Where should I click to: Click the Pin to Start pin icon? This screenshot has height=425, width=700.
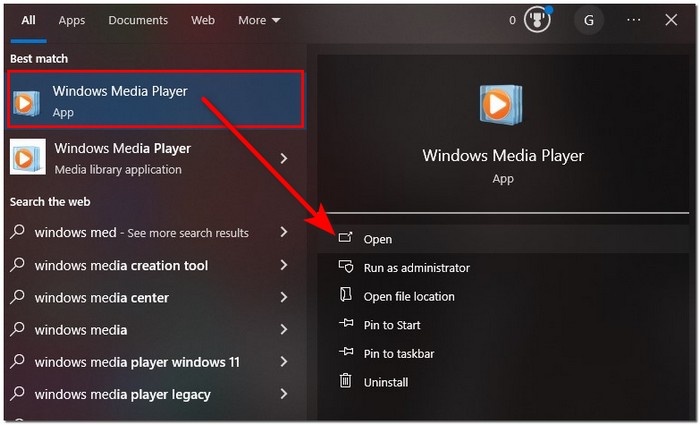coord(346,323)
